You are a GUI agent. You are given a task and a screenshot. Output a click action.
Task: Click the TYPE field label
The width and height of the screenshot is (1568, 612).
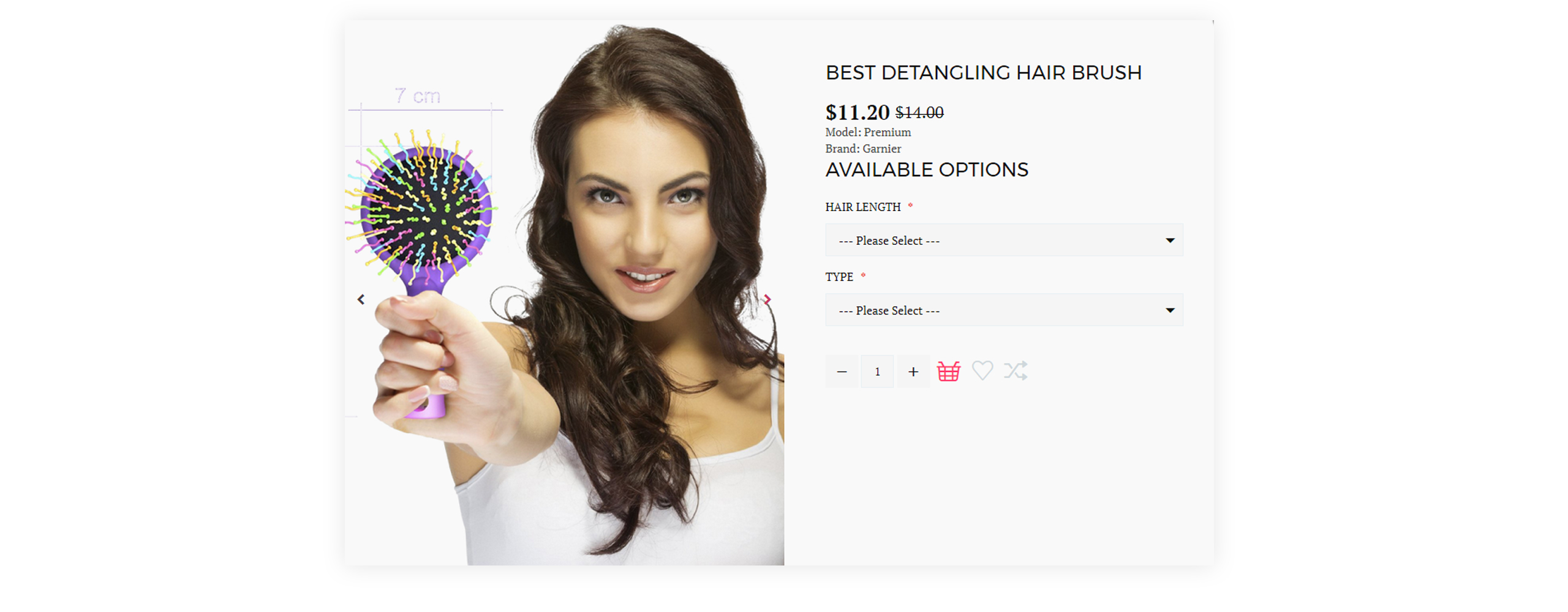point(839,277)
